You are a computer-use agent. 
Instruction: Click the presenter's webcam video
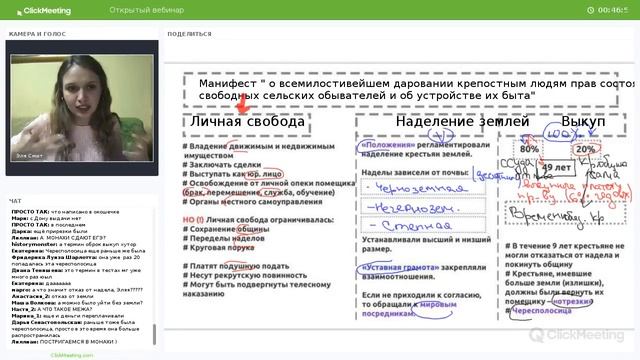pos(82,108)
